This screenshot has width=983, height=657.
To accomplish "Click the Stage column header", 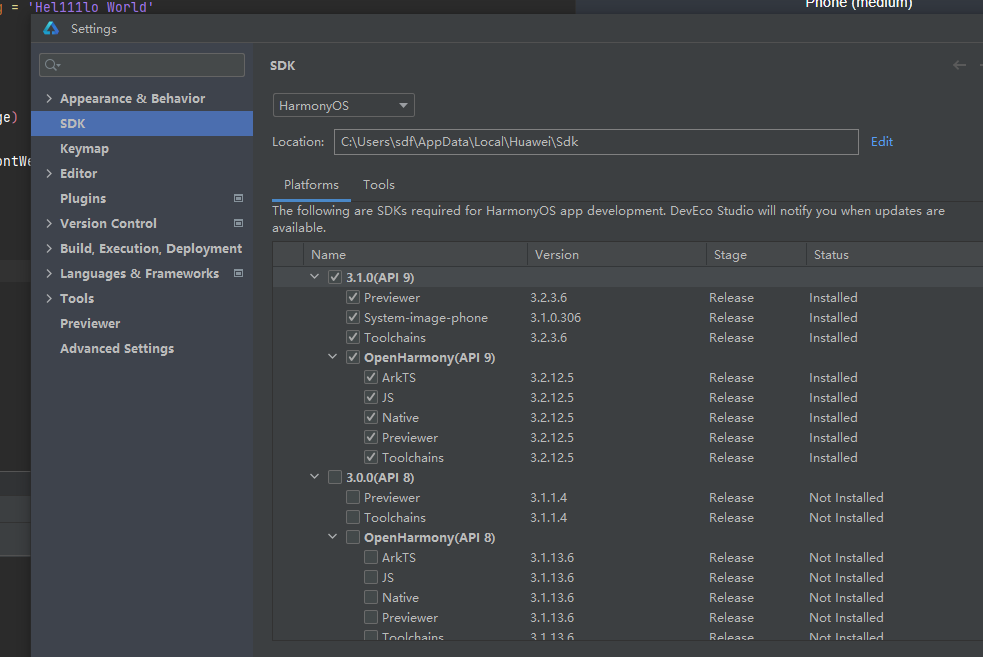I will pos(756,255).
